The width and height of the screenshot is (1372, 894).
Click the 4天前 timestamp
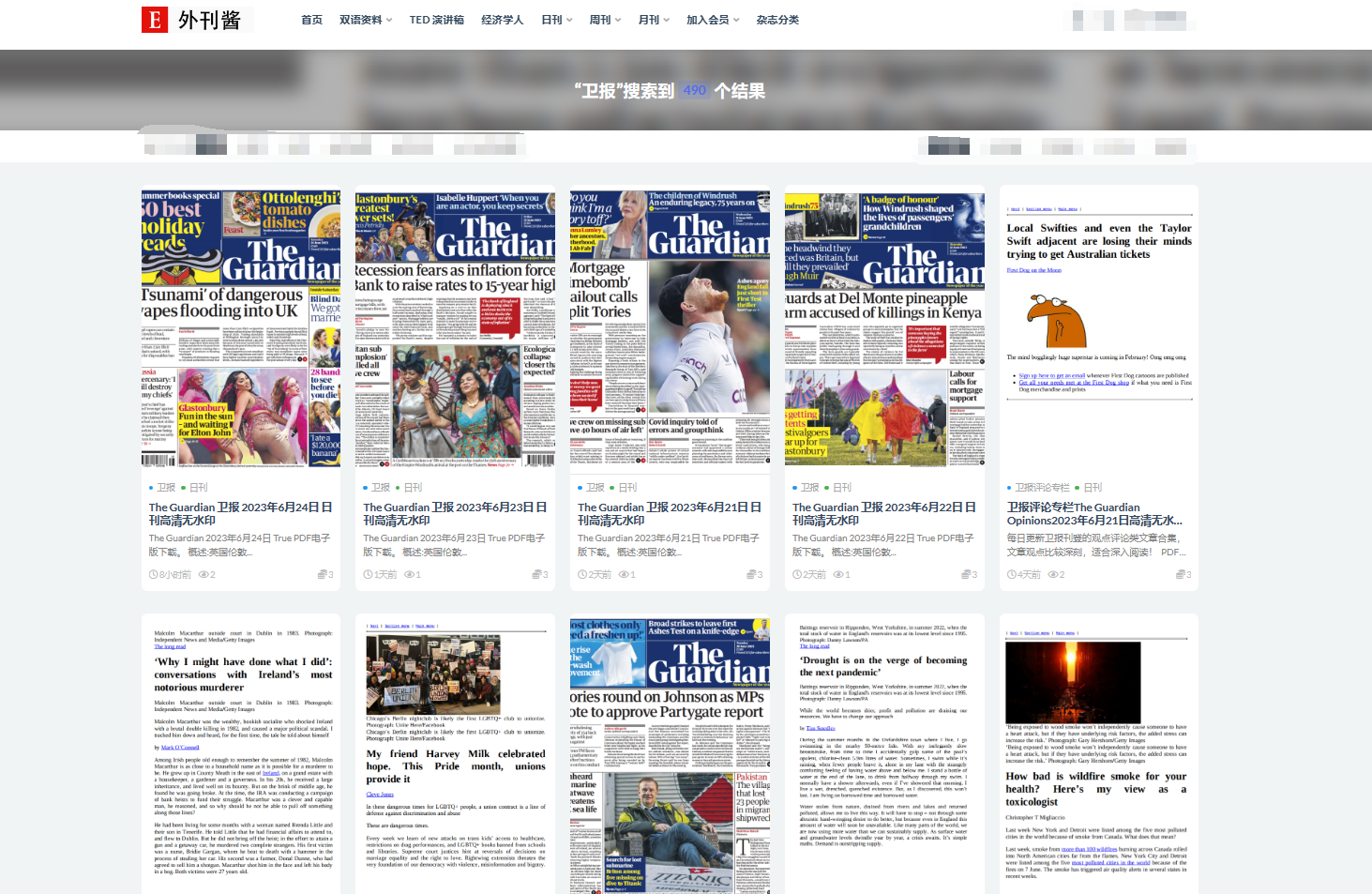(1029, 574)
